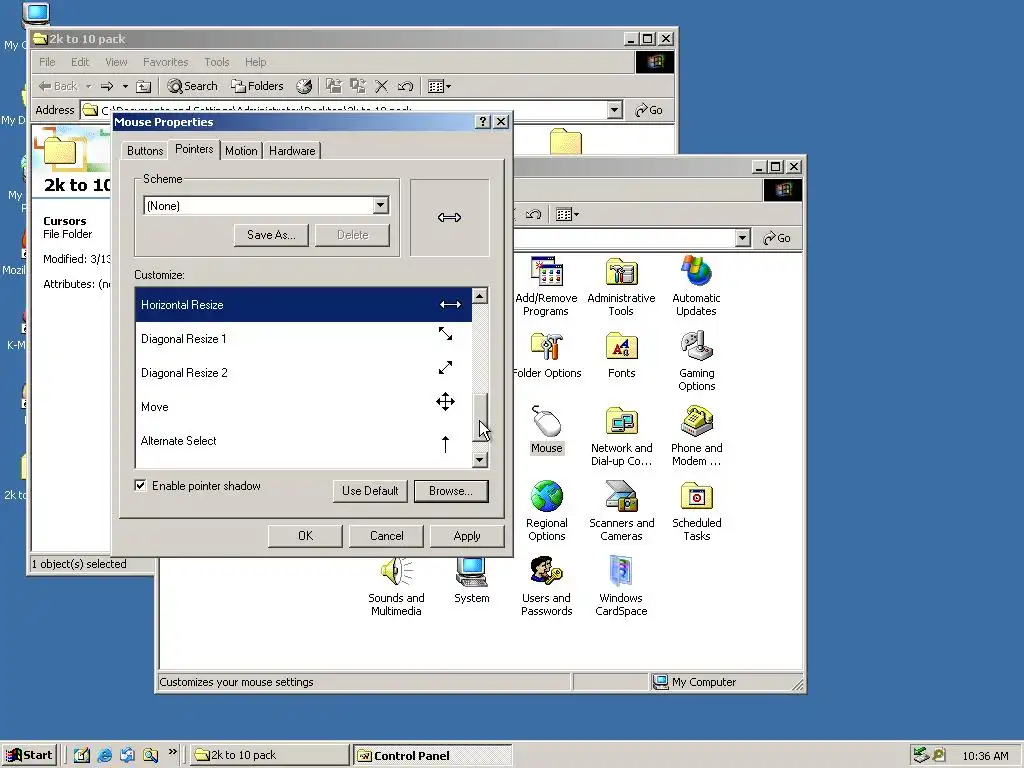Open Folder Options icon
Screen dimensions: 1024x768
pos(547,356)
